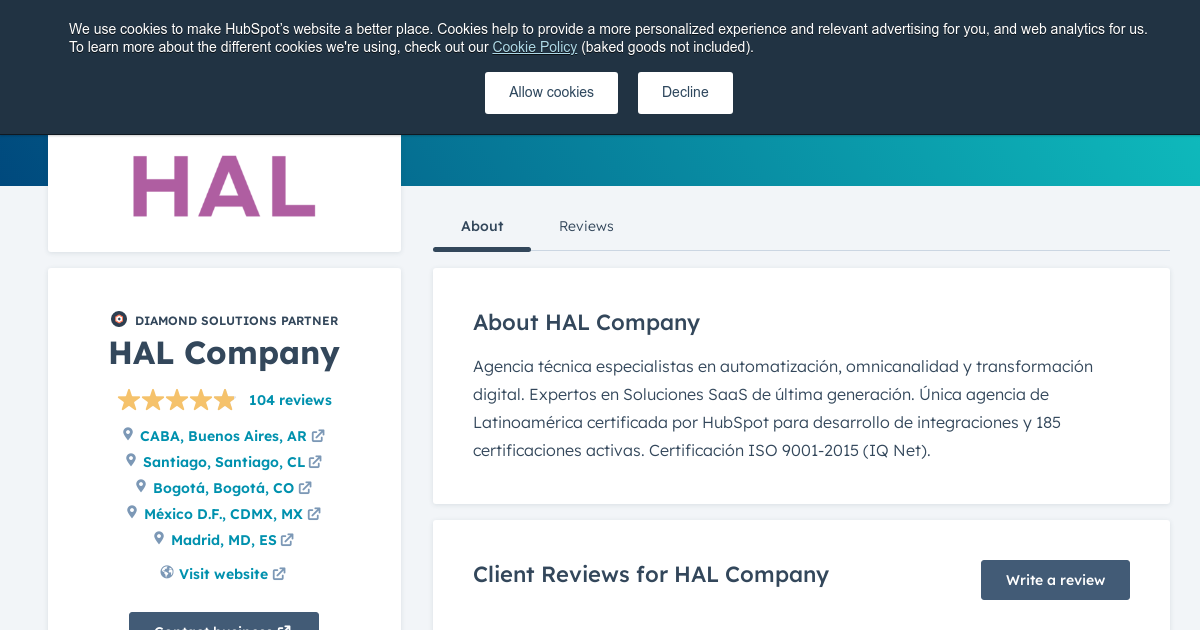Image resolution: width=1200 pixels, height=630 pixels.
Task: Click the external-link icon after Santiago, Santiago, CL
Action: click(316, 461)
